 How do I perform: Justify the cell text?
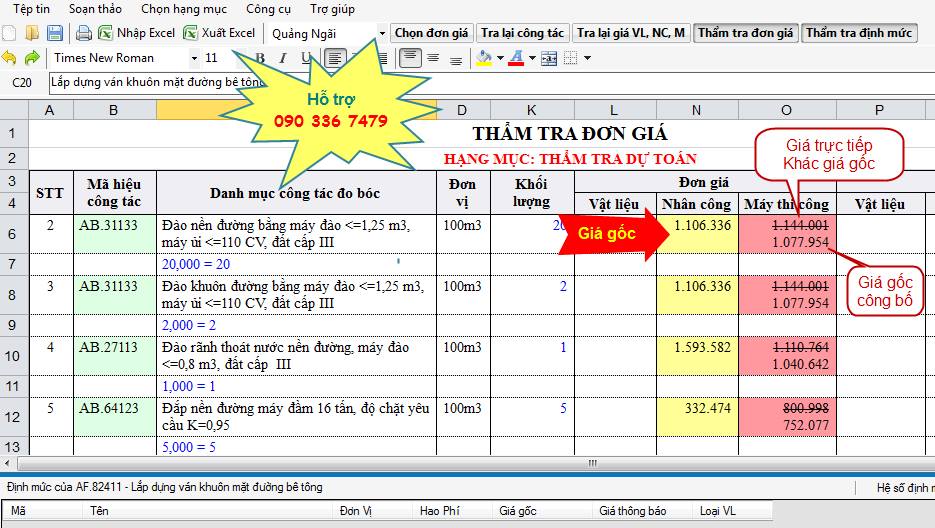[382, 58]
